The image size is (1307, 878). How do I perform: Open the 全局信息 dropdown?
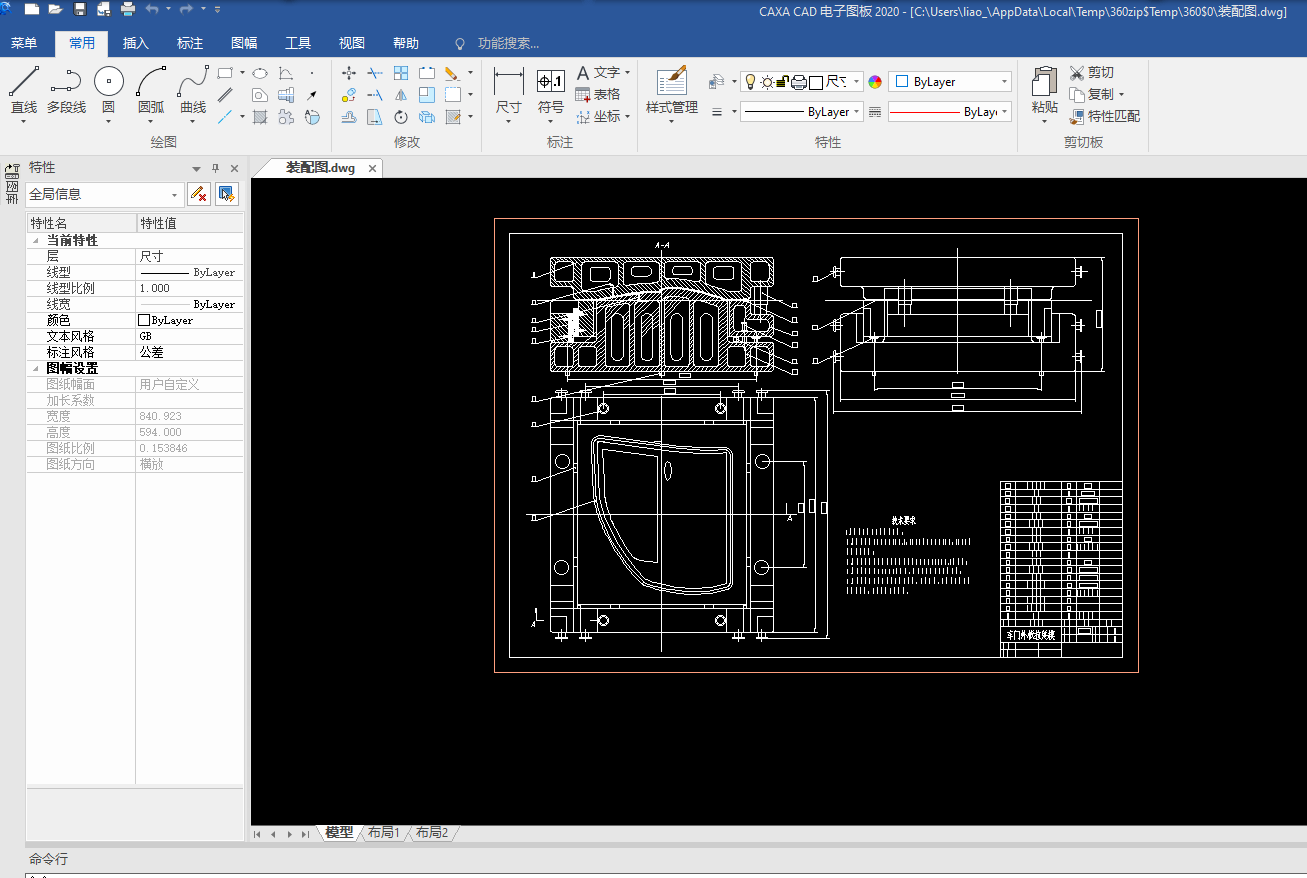pos(176,195)
